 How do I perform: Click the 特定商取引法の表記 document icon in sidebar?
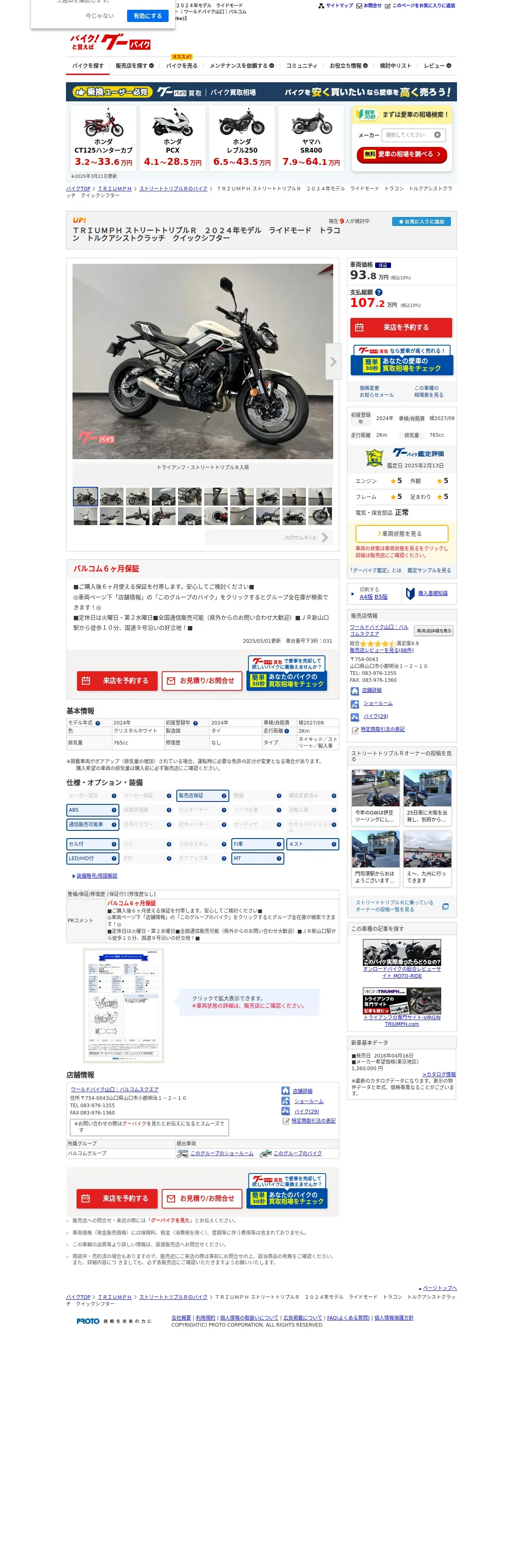pyautogui.click(x=355, y=730)
